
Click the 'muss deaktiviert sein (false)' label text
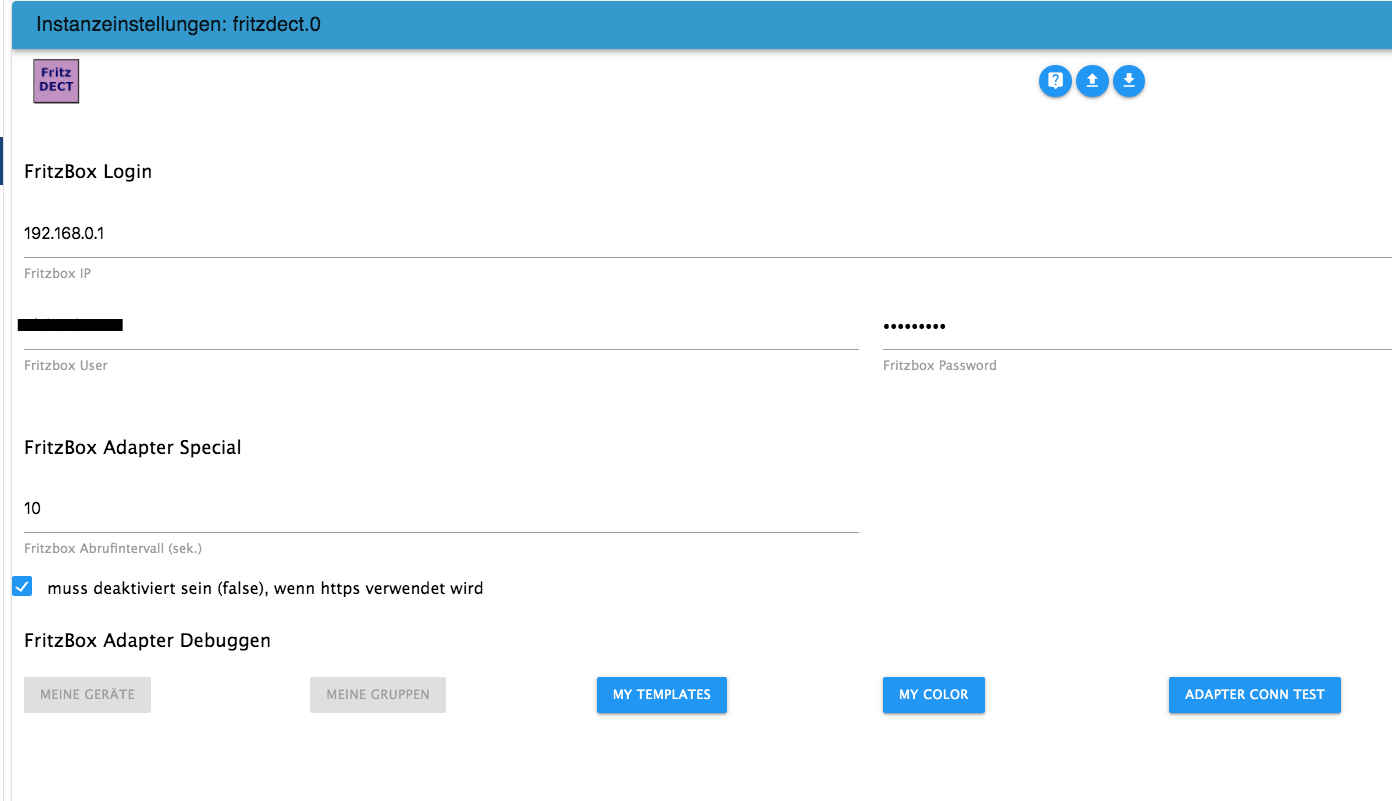coord(265,589)
